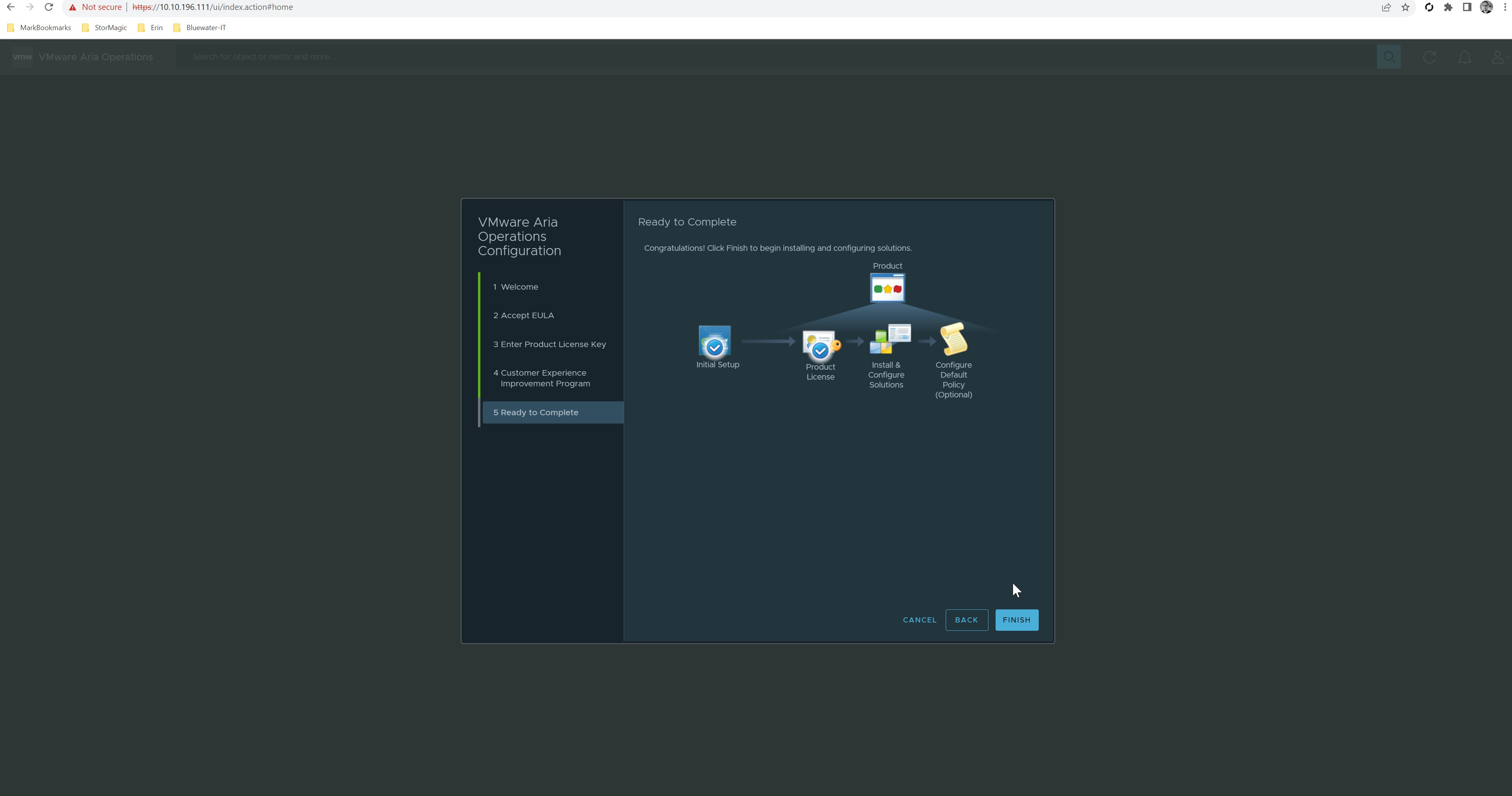The width and height of the screenshot is (1512, 796).
Task: Open the StorMagic bookmark folder
Action: (105, 28)
